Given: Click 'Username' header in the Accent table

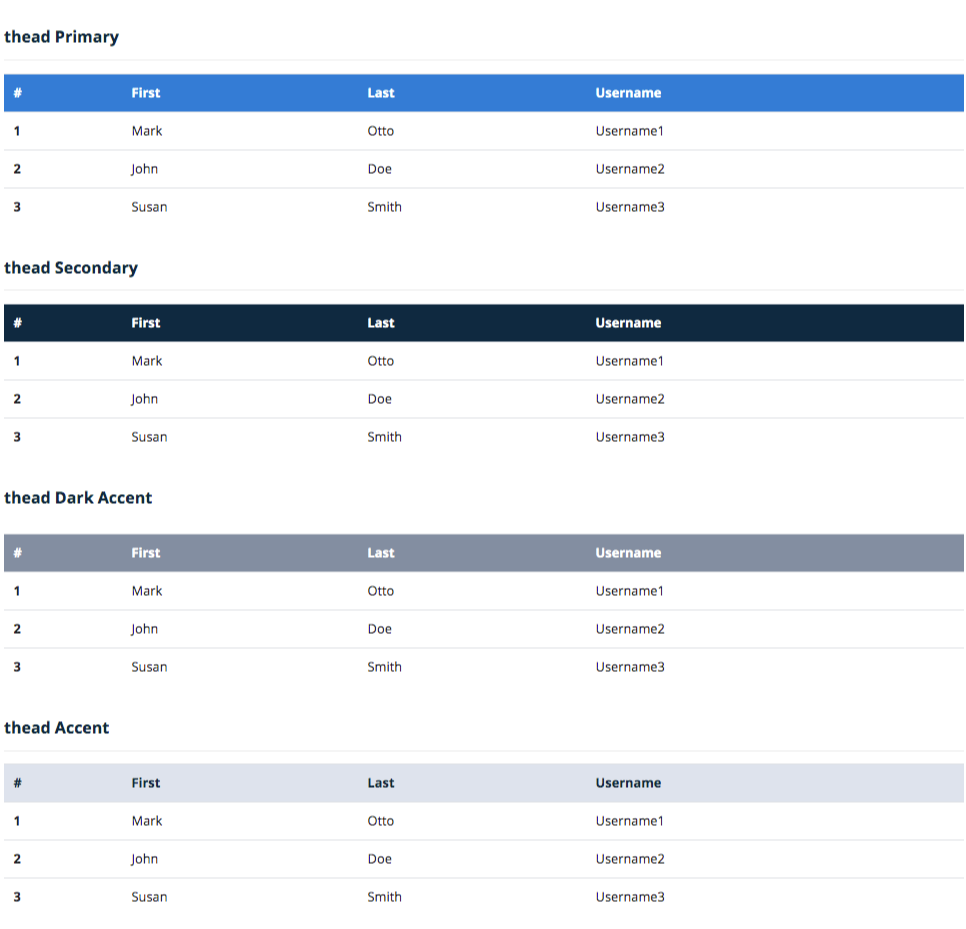Looking at the screenshot, I should (628, 783).
